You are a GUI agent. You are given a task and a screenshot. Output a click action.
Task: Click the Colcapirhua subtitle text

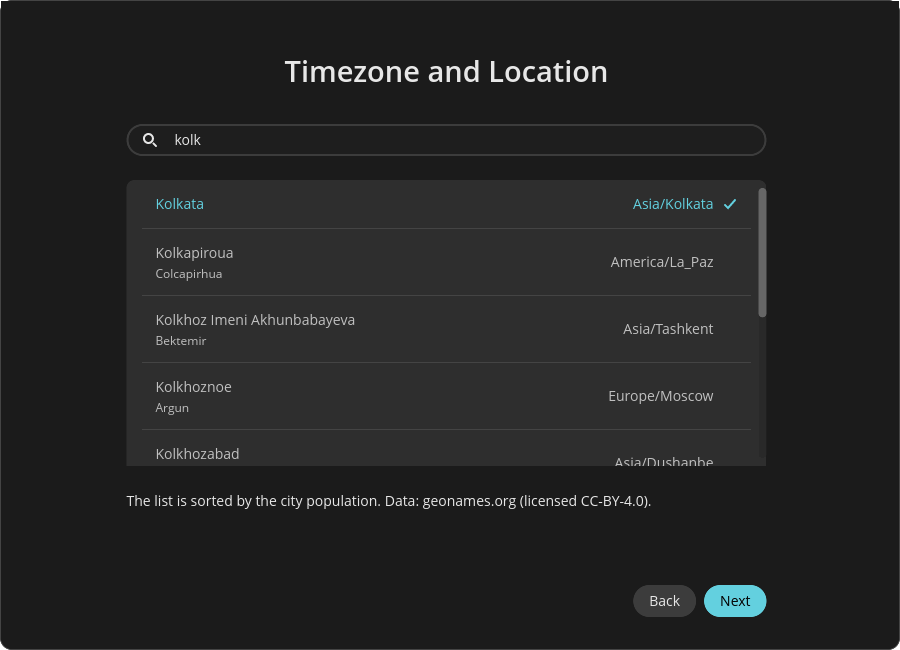pos(189,274)
